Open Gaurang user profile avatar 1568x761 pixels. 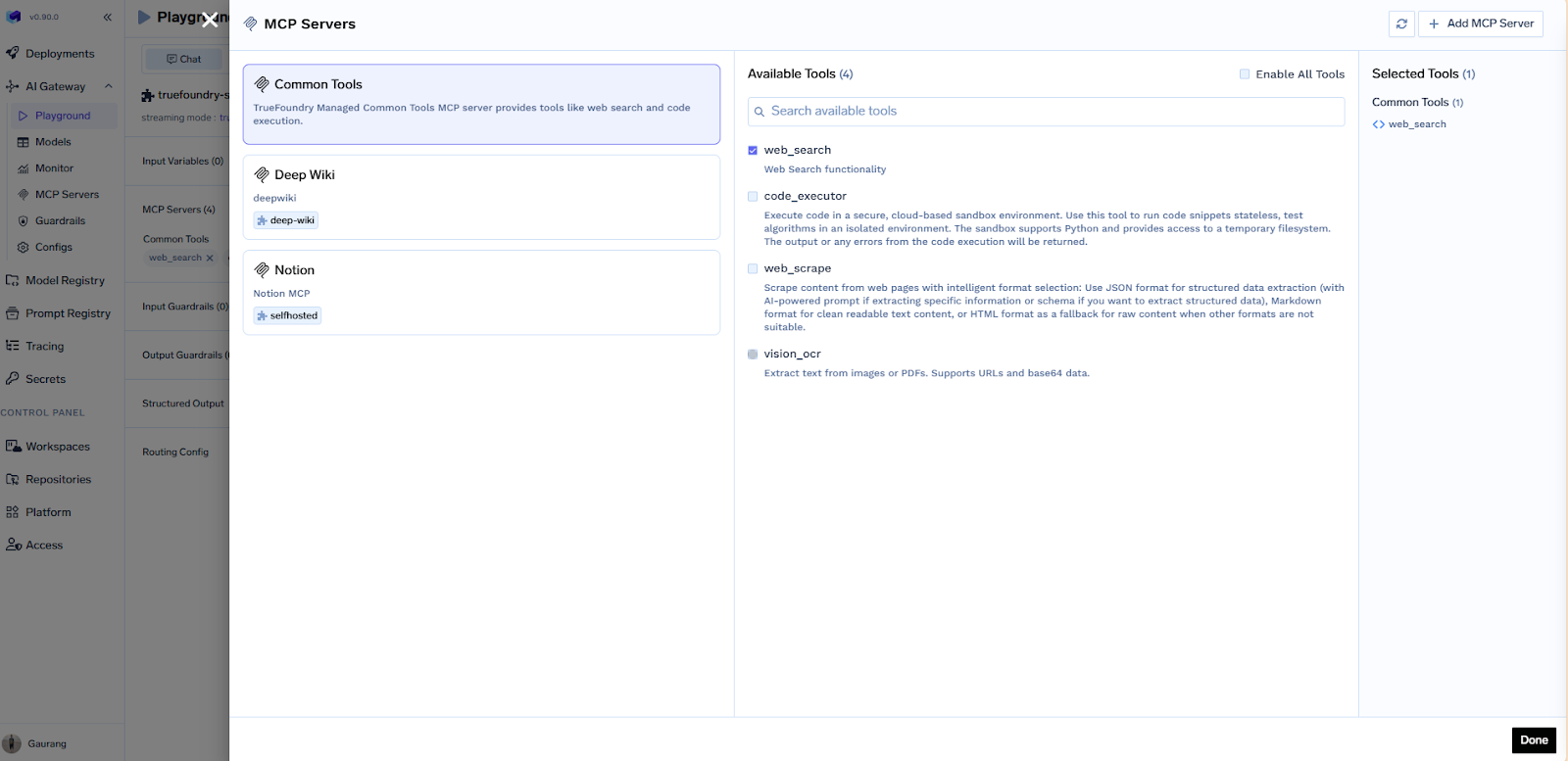point(12,743)
